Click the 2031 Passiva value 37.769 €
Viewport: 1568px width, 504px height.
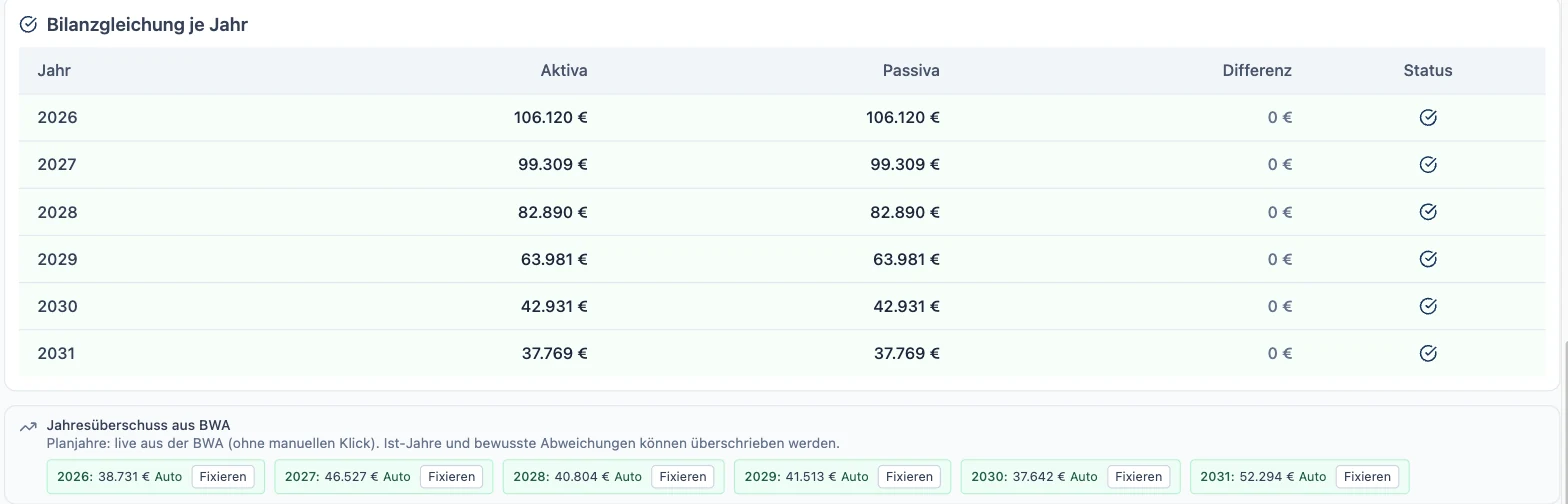click(906, 353)
